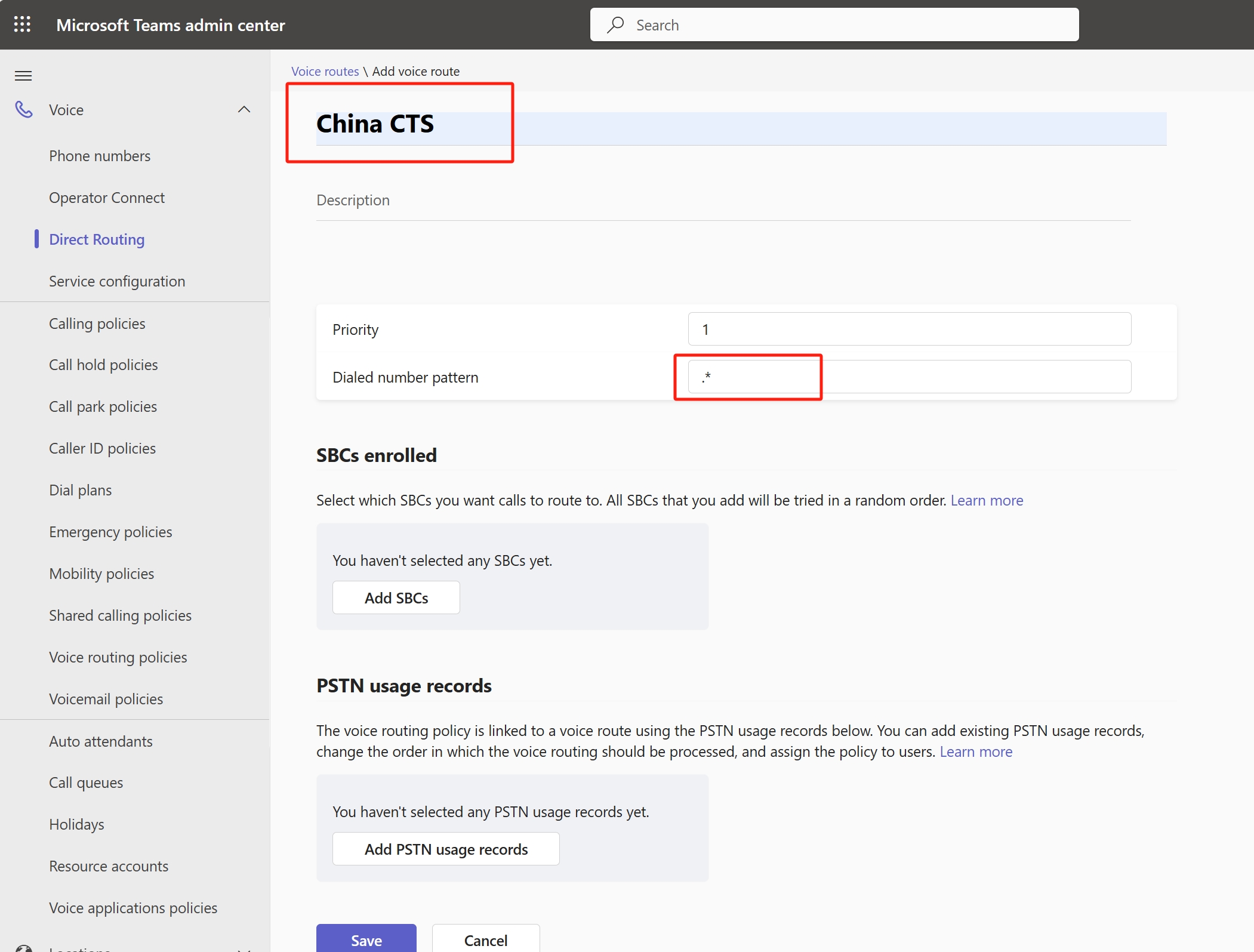Click Add PSTN usage records button
Screen dimensions: 1254x952
coord(446,849)
